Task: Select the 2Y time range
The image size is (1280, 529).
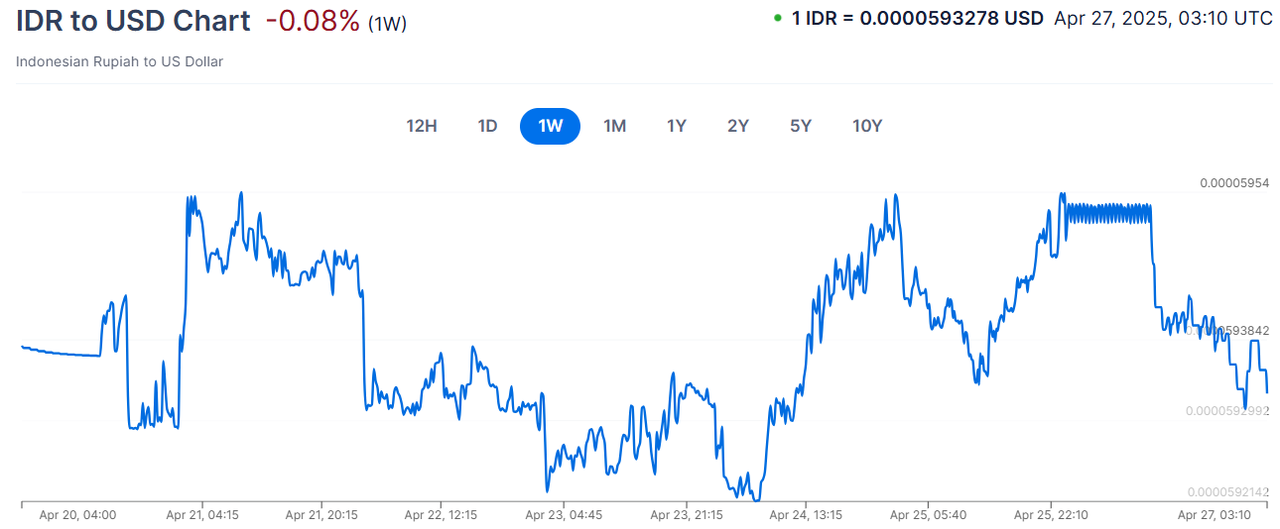Action: [738, 126]
